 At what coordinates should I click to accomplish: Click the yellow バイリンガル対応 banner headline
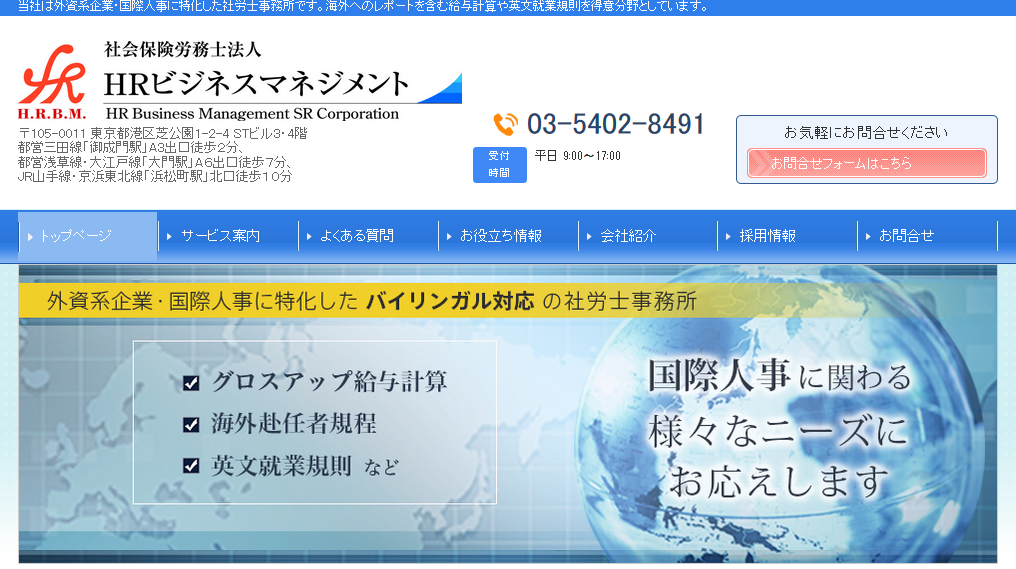(x=372, y=301)
